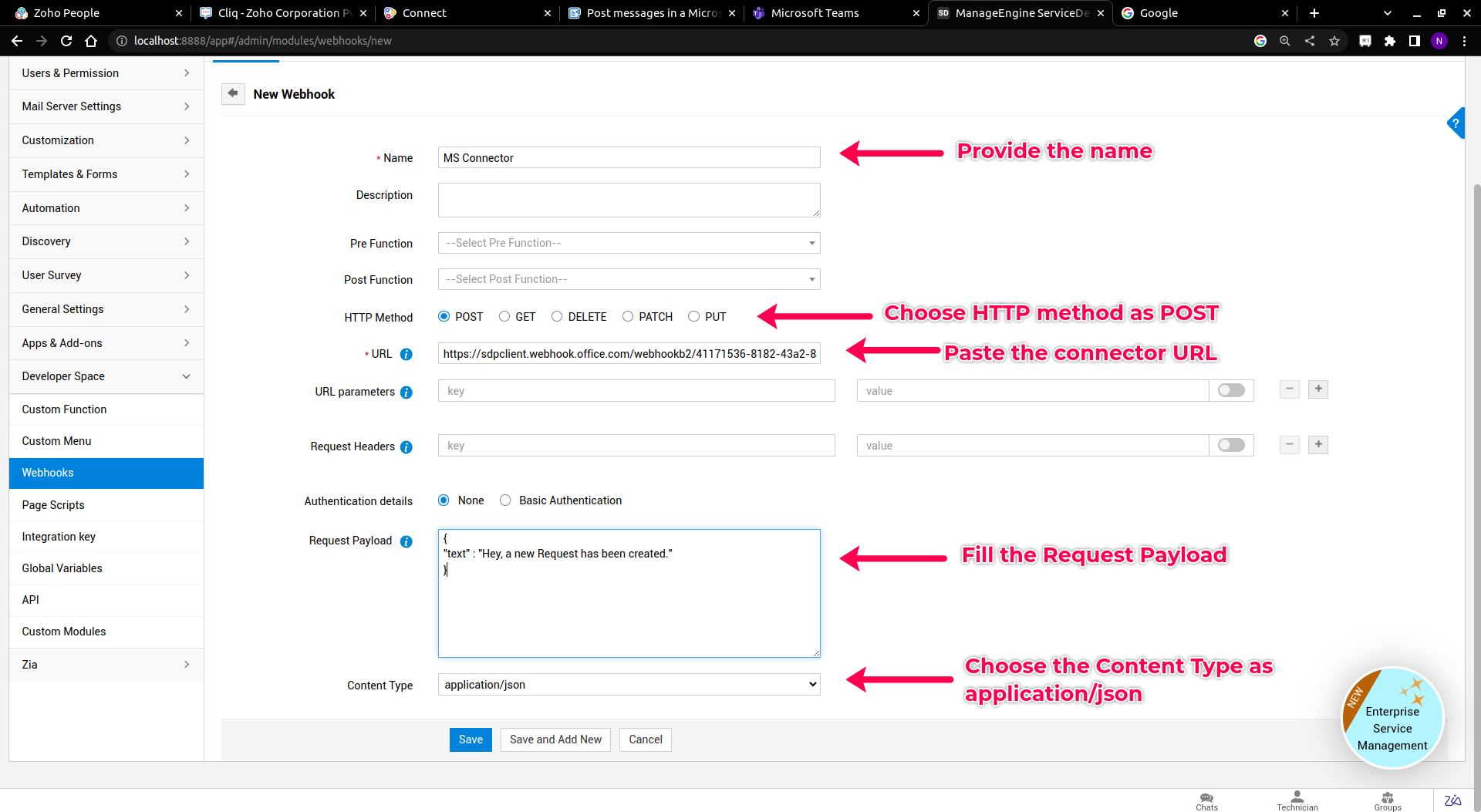The height and width of the screenshot is (812, 1481).
Task: Click the Name input field
Action: pyautogui.click(x=629, y=158)
